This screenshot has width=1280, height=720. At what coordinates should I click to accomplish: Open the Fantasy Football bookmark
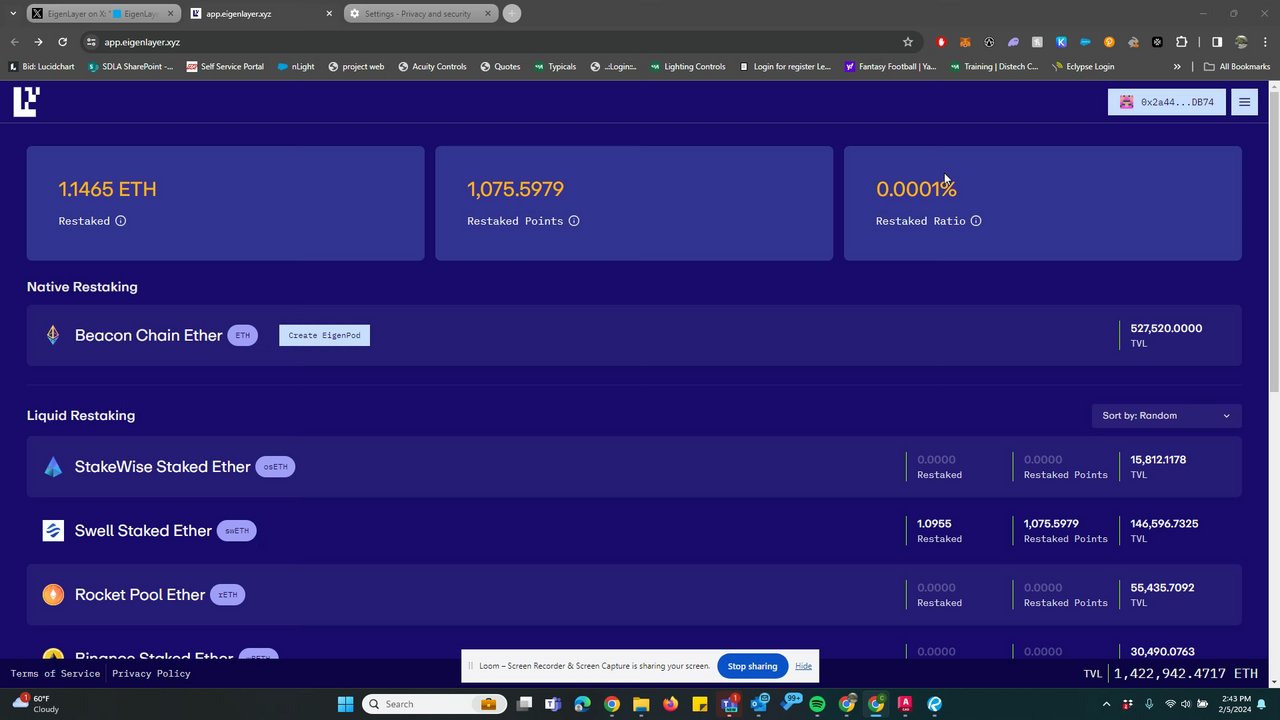pos(891,67)
